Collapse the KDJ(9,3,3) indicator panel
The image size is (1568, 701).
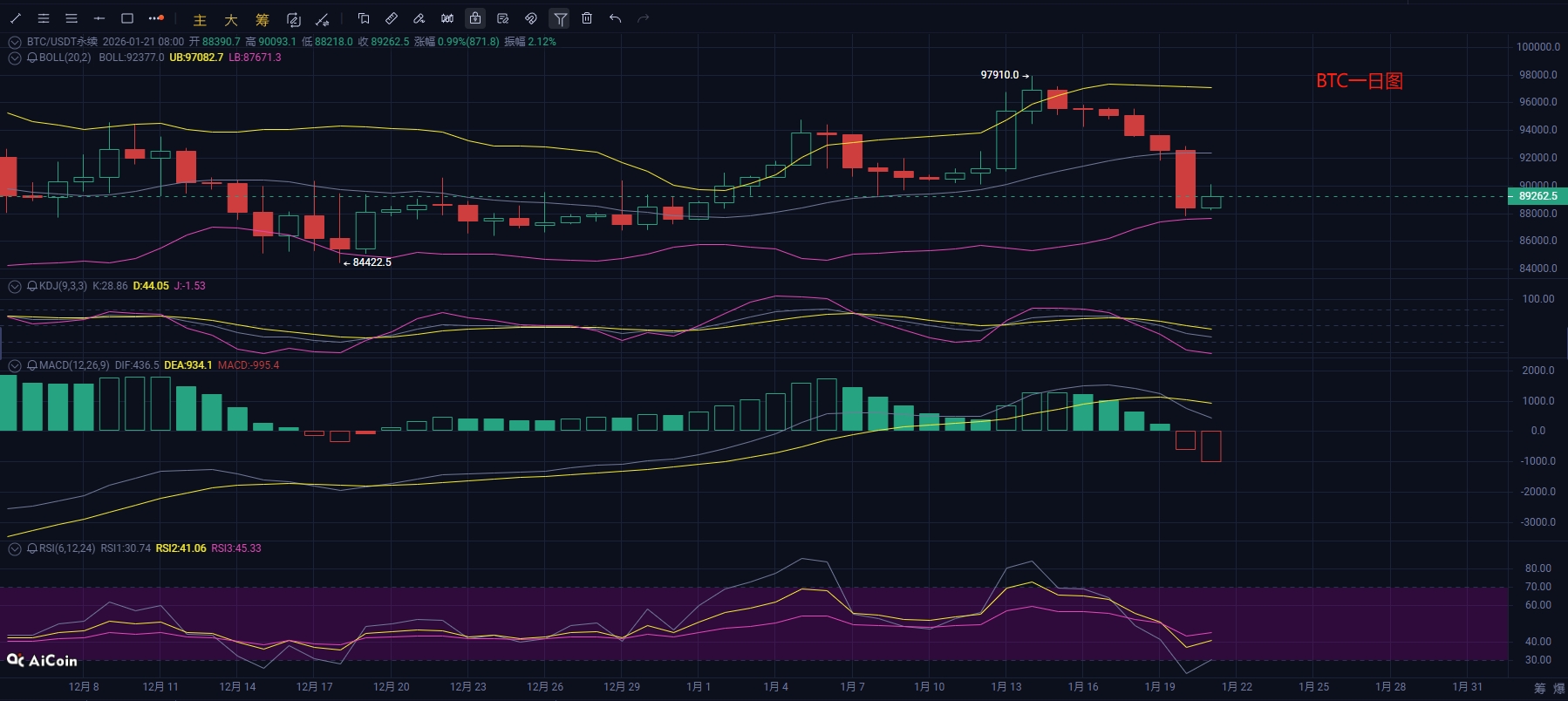[x=15, y=286]
